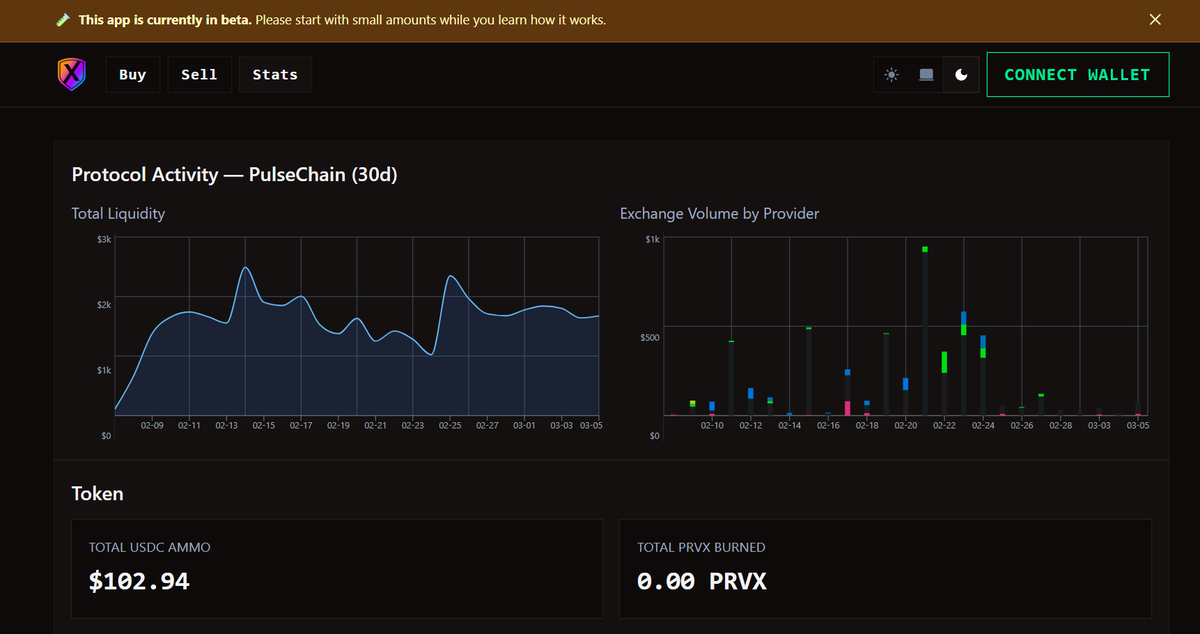Switch to the Buy tab
1200x634 pixels.
[x=132, y=74]
